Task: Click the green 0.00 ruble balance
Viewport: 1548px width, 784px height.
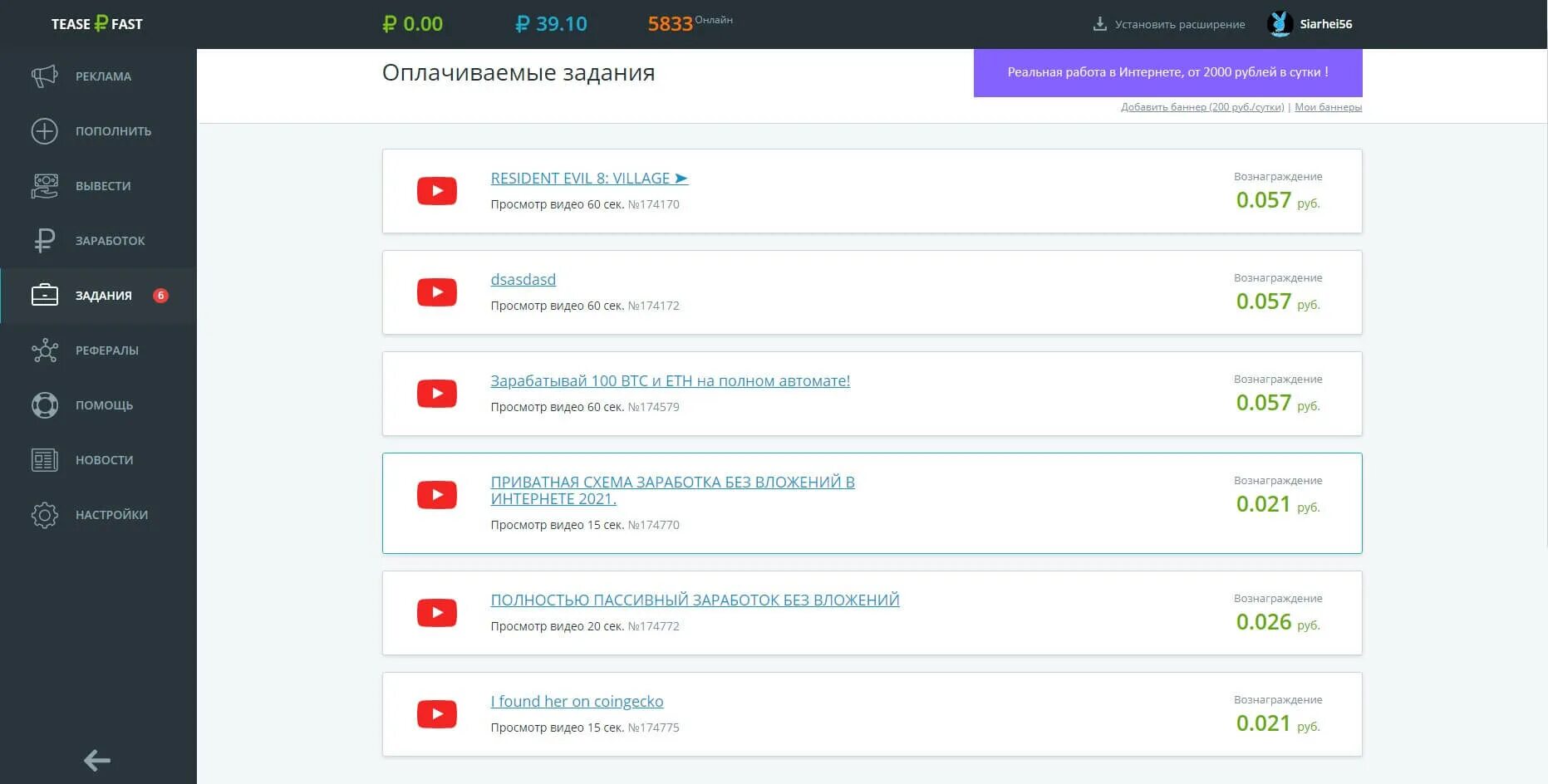Action: pyautogui.click(x=412, y=24)
